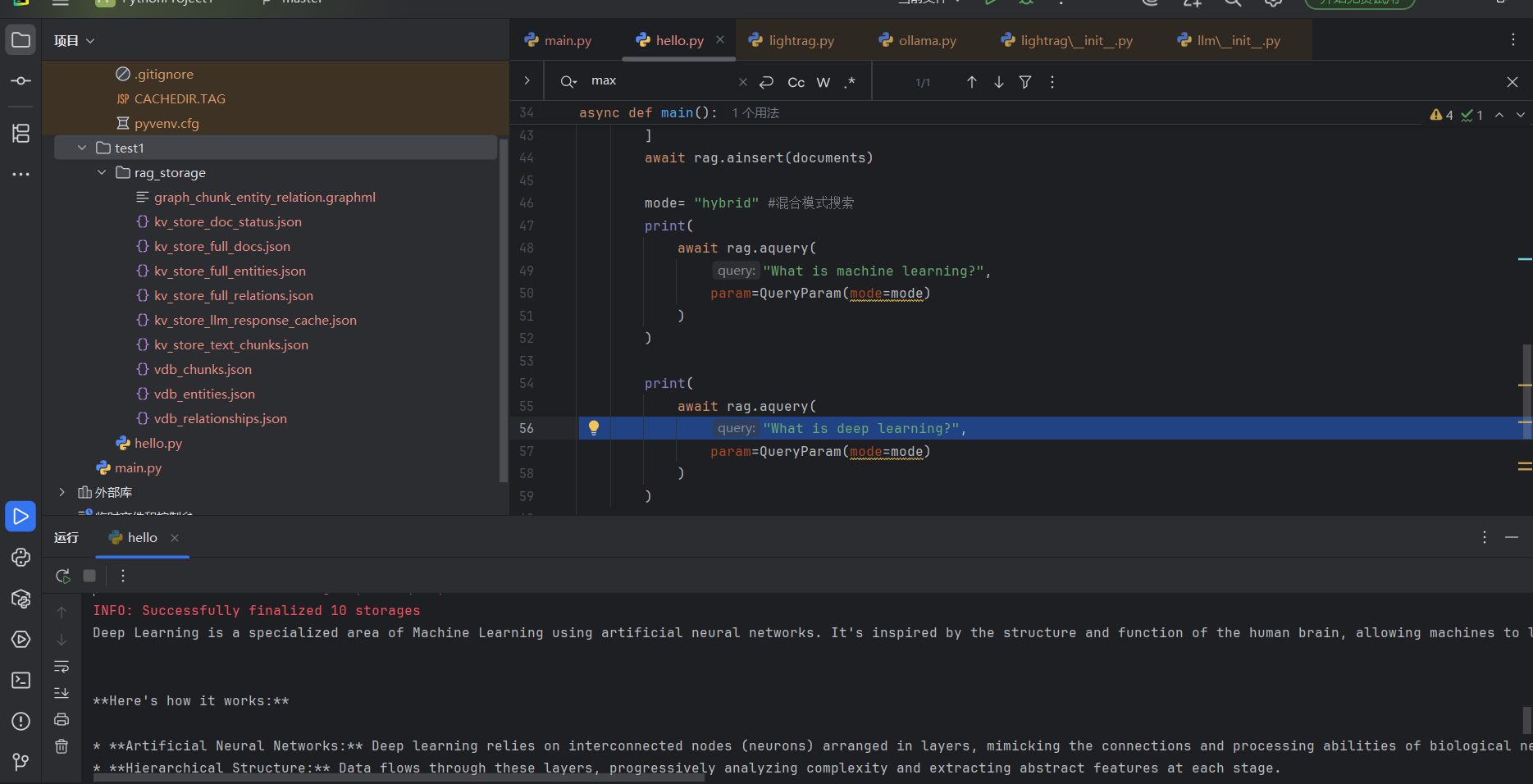The height and width of the screenshot is (784, 1533).
Task: Toggle scroll to end of console output
Action: [62, 693]
